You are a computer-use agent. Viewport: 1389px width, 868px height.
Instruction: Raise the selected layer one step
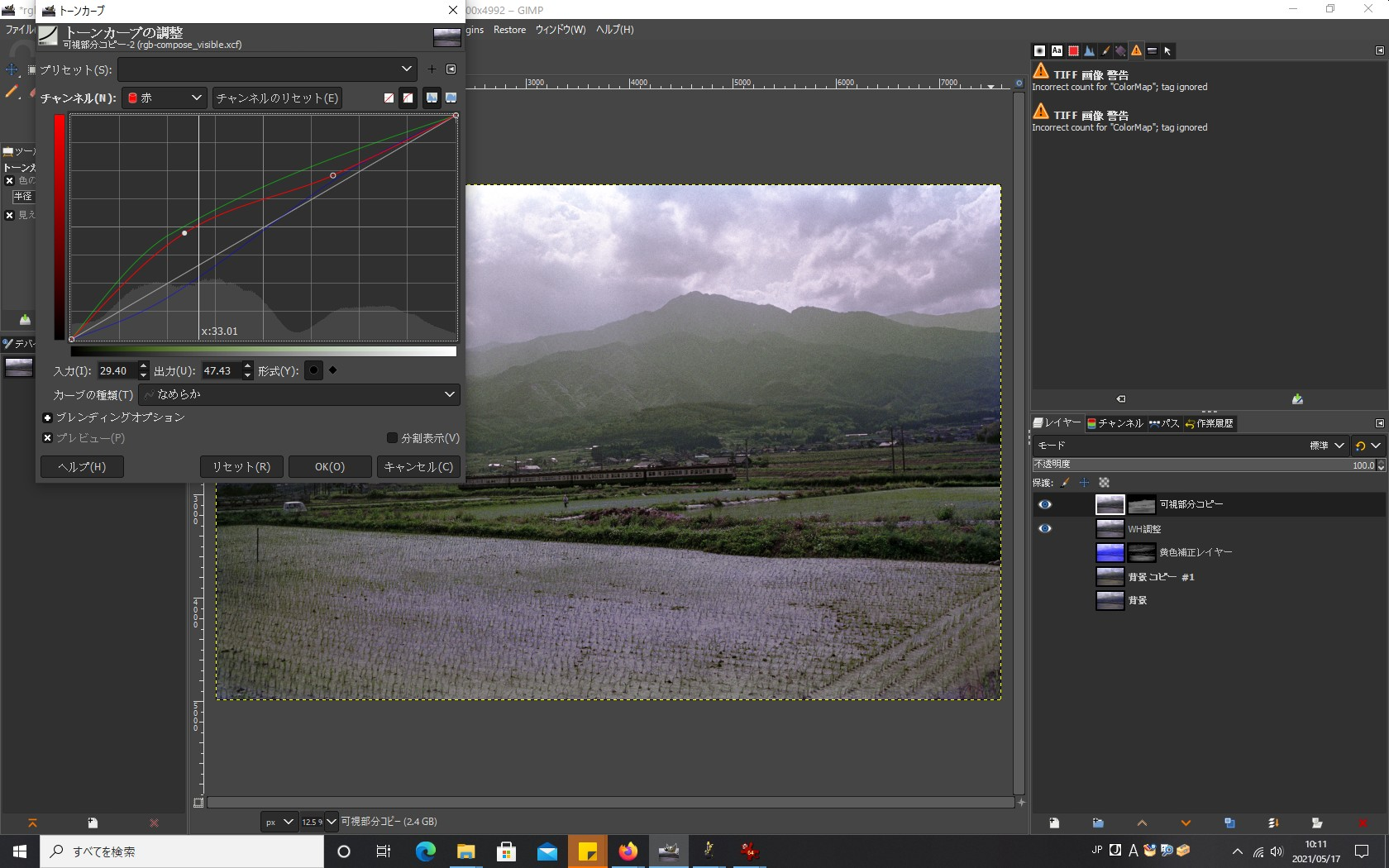click(x=1142, y=823)
